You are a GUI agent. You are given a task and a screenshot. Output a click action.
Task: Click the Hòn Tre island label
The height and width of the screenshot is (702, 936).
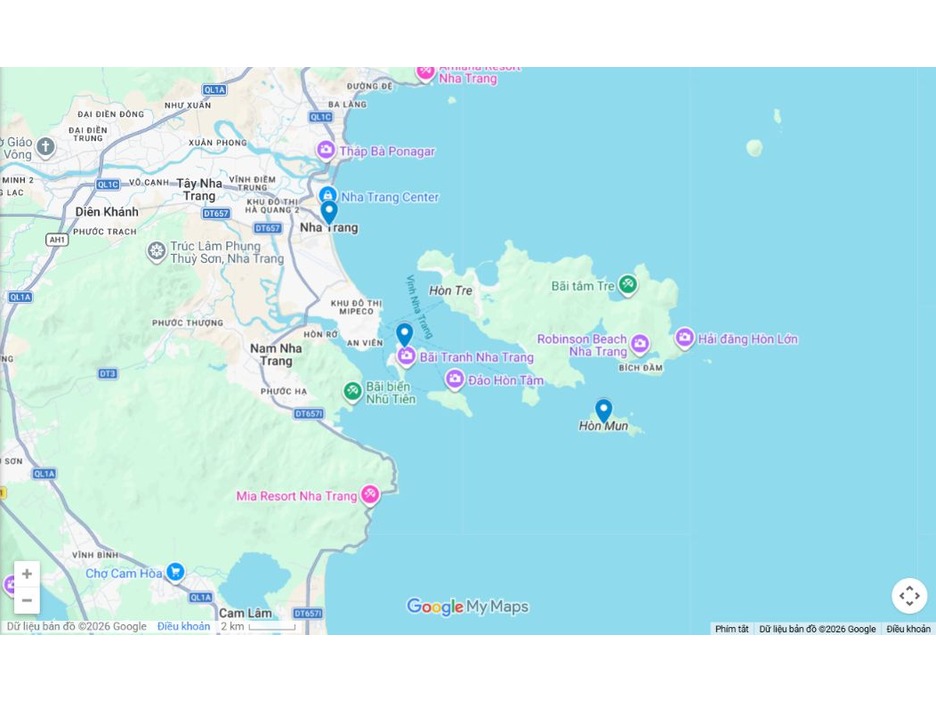pos(451,291)
